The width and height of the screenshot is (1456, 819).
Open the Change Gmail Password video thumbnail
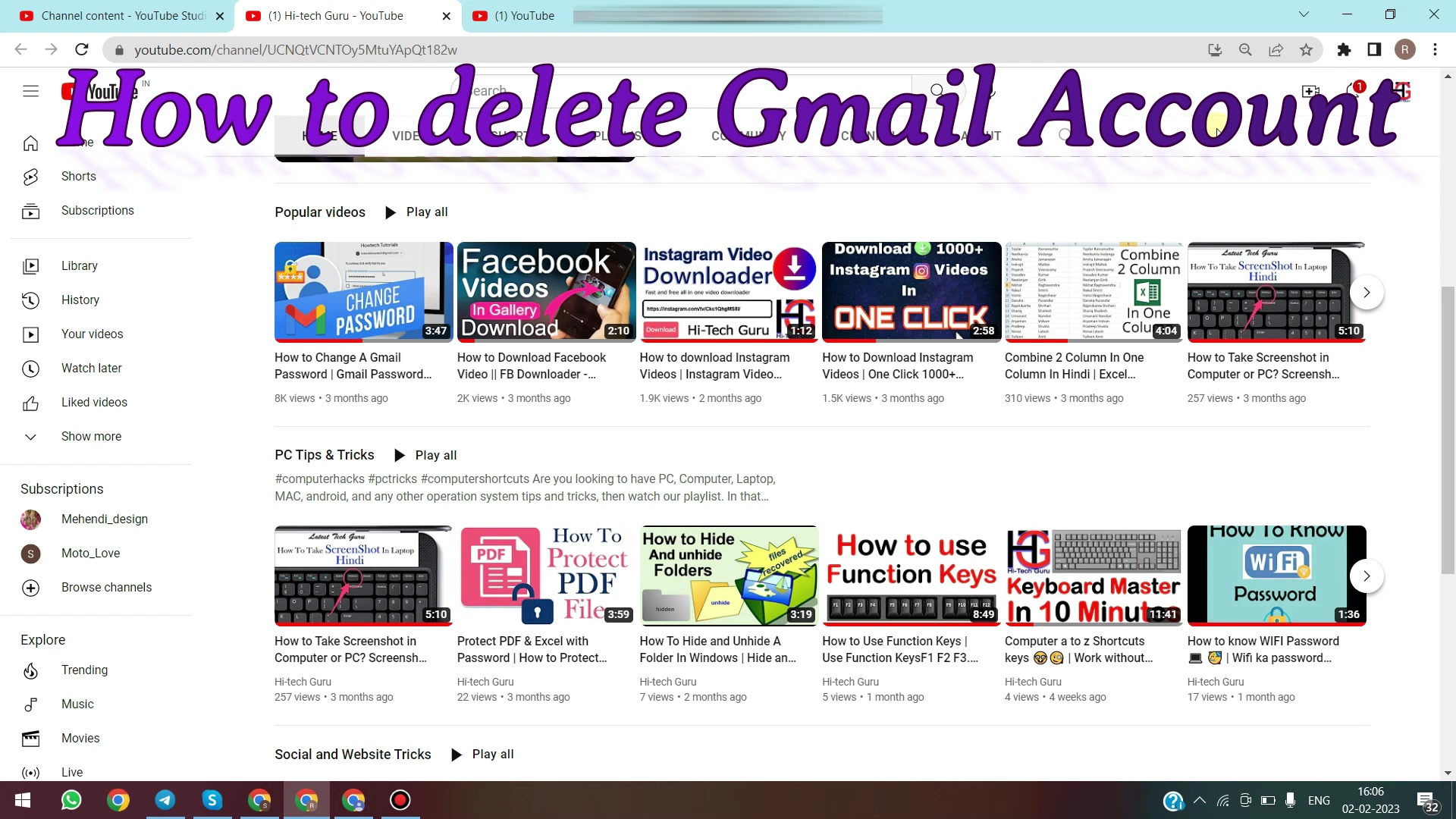[x=363, y=292]
